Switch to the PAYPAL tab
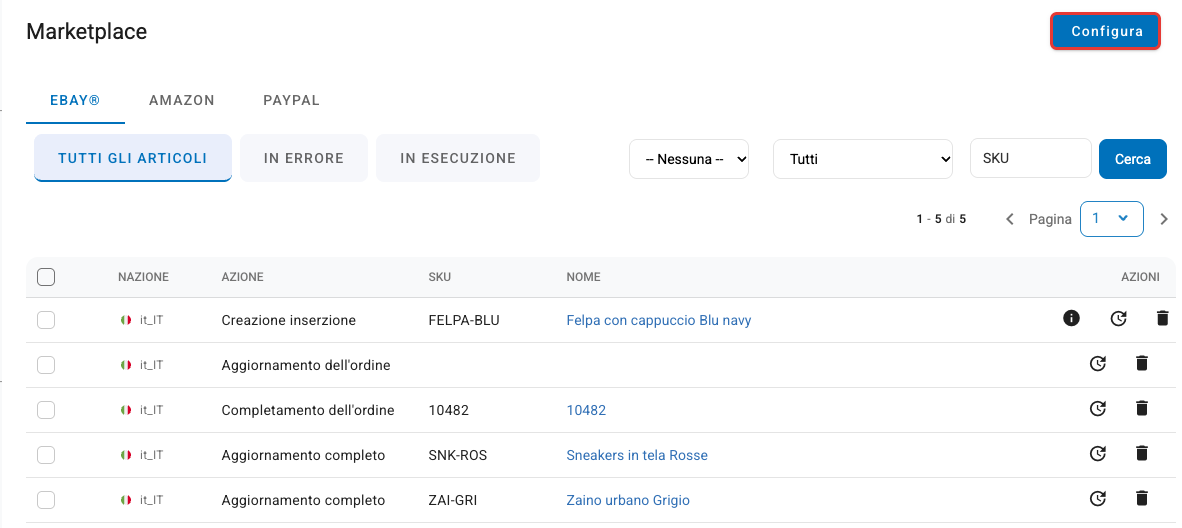The height and width of the screenshot is (528, 1182). (x=292, y=100)
